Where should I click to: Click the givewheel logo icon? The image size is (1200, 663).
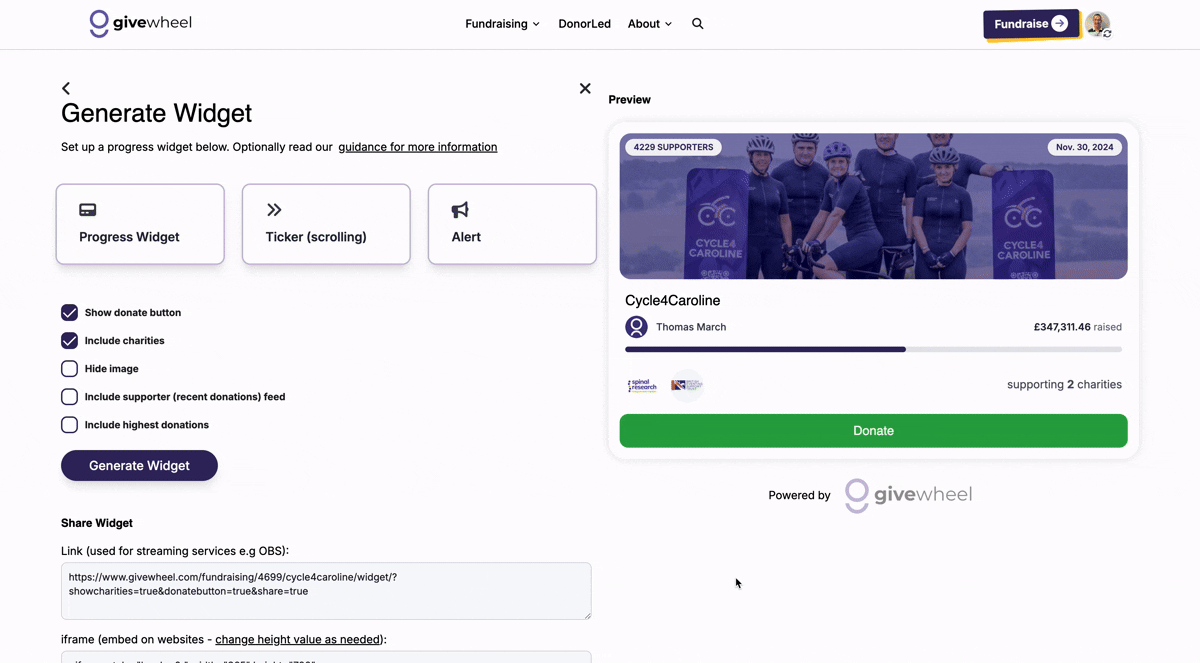tap(99, 23)
